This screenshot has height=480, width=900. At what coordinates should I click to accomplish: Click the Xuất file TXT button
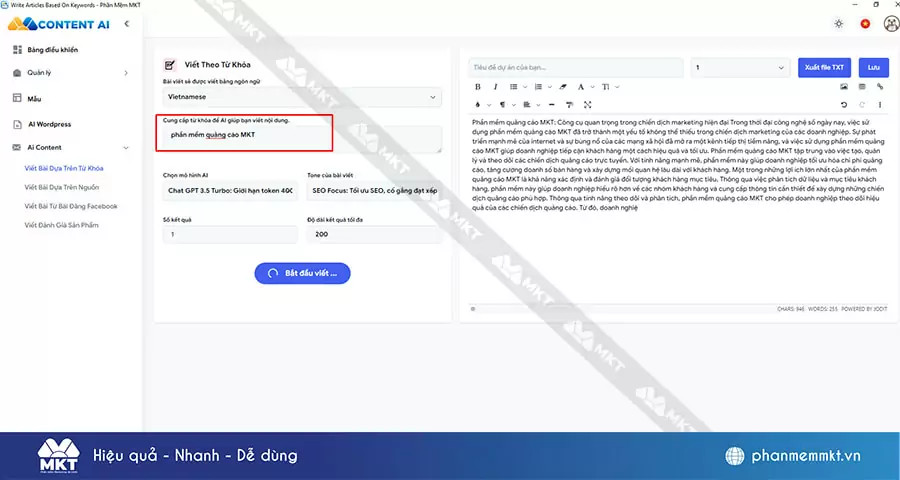[824, 67]
